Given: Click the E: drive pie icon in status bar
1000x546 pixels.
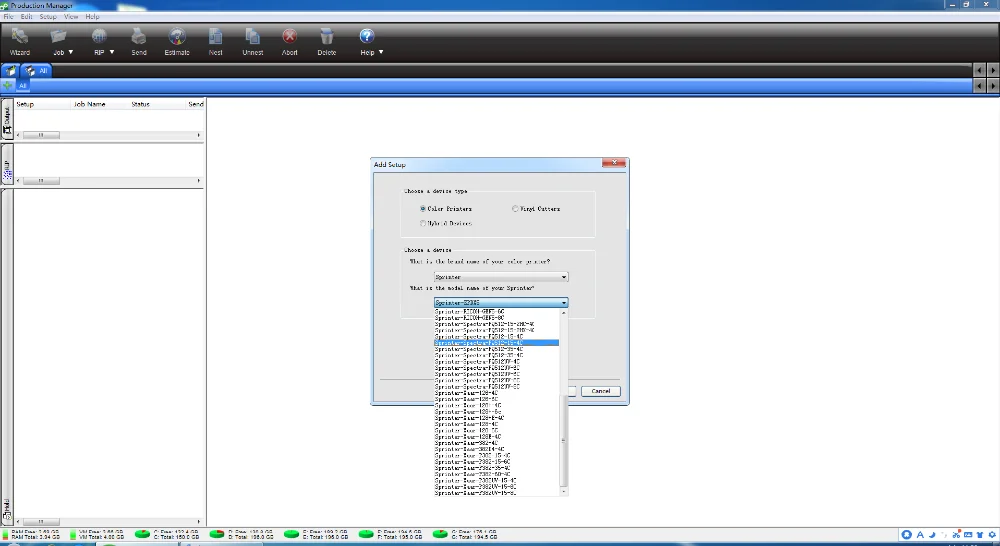Looking at the screenshot, I should click(291, 534).
